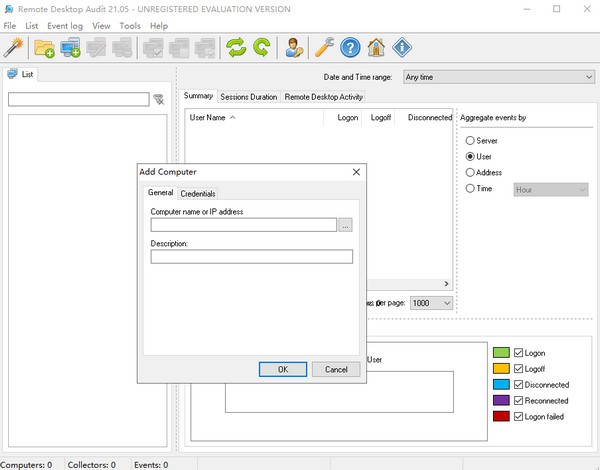Screen dimensions: 600x470
Task: Select the Address aggregate radio button
Action: (471, 172)
